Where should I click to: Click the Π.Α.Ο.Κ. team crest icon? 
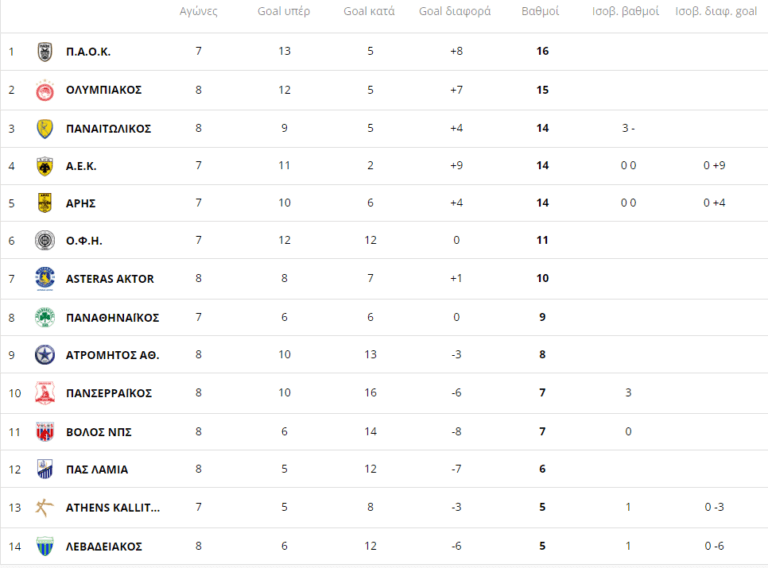tap(44, 51)
